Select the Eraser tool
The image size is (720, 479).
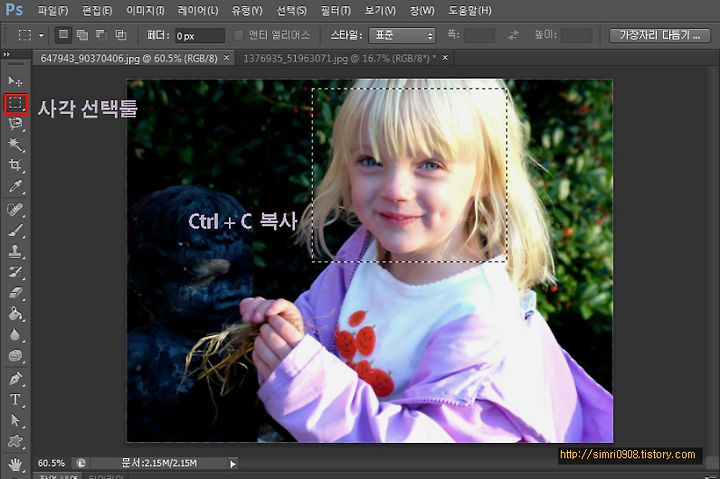point(15,293)
